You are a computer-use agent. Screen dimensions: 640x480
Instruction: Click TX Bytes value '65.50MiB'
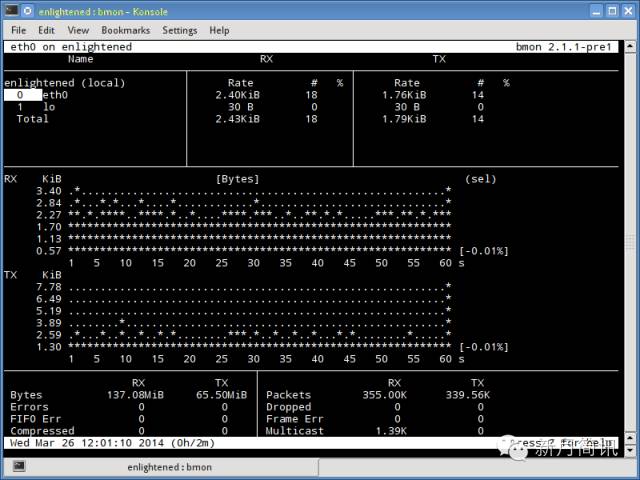pyautogui.click(x=221, y=395)
